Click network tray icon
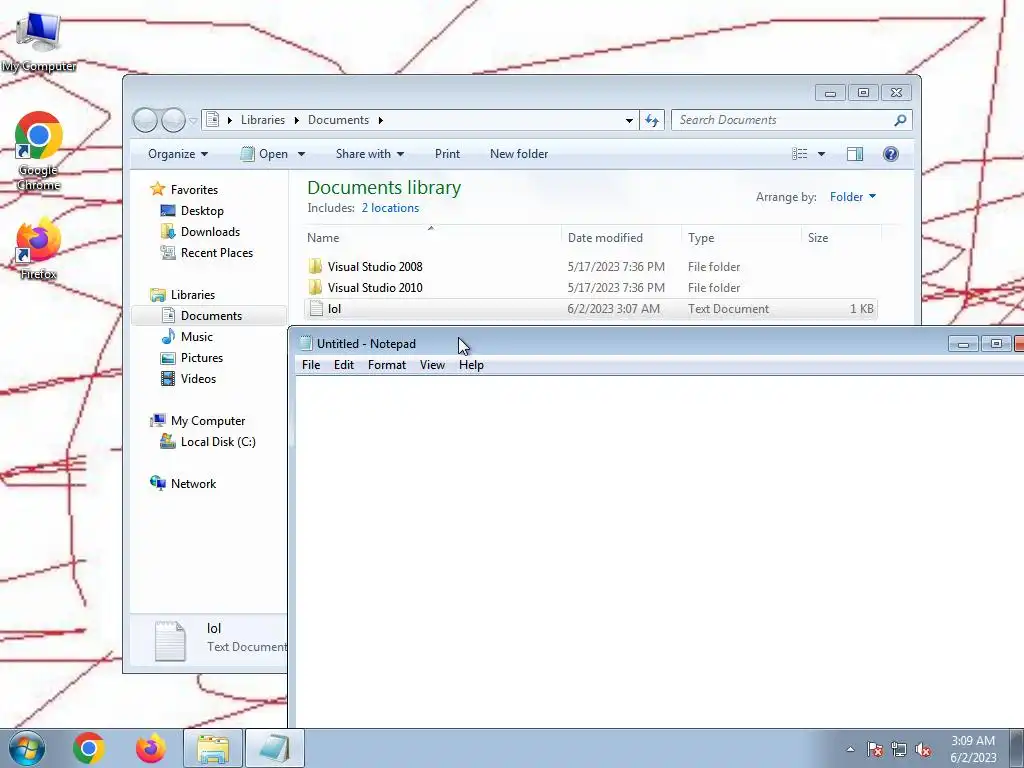 click(899, 749)
